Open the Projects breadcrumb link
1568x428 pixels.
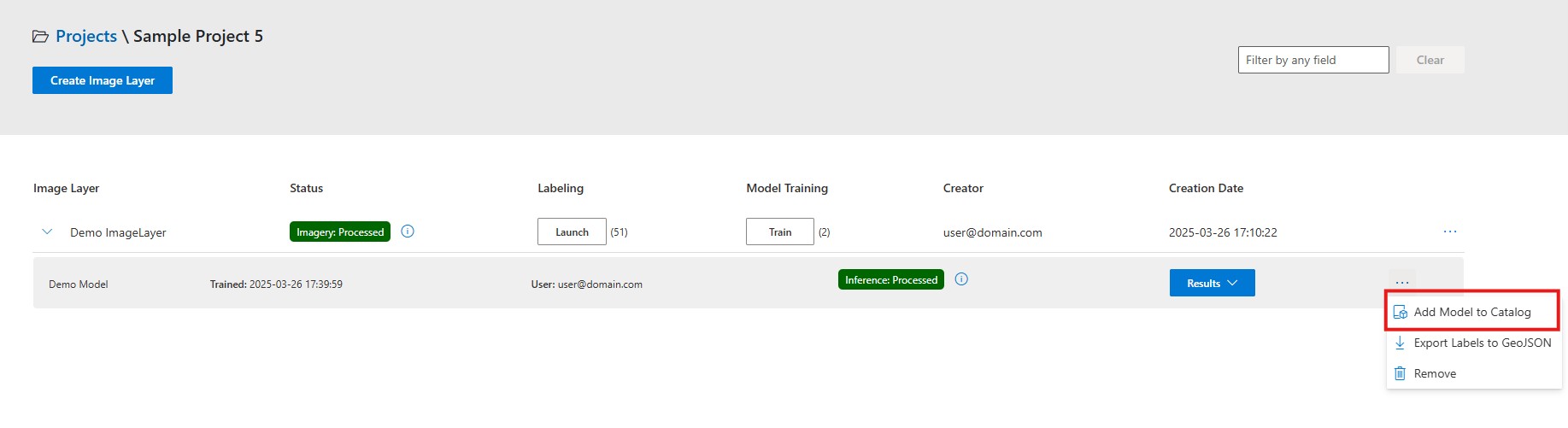pos(86,36)
